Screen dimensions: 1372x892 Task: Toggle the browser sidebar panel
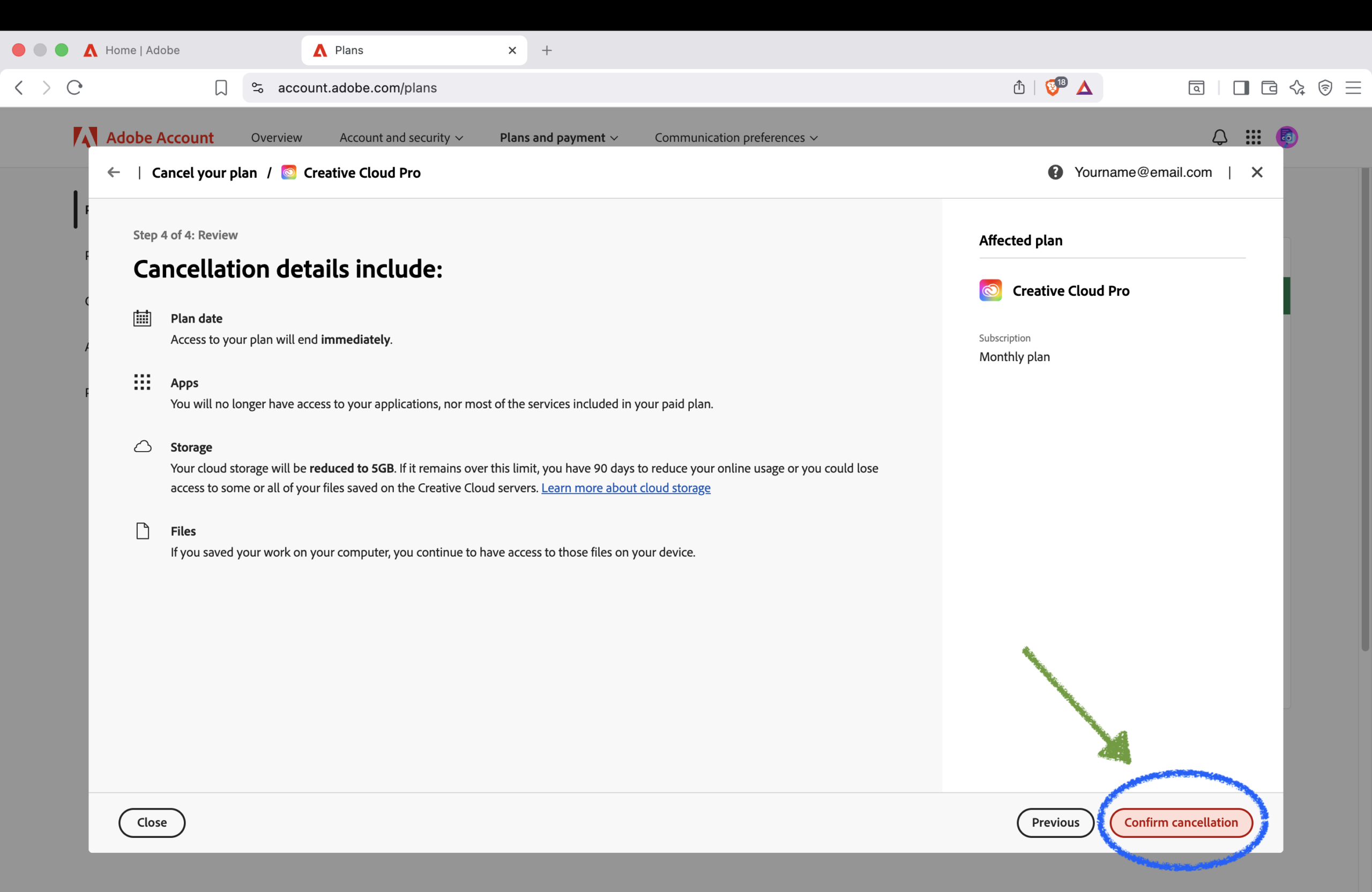pyautogui.click(x=1241, y=87)
